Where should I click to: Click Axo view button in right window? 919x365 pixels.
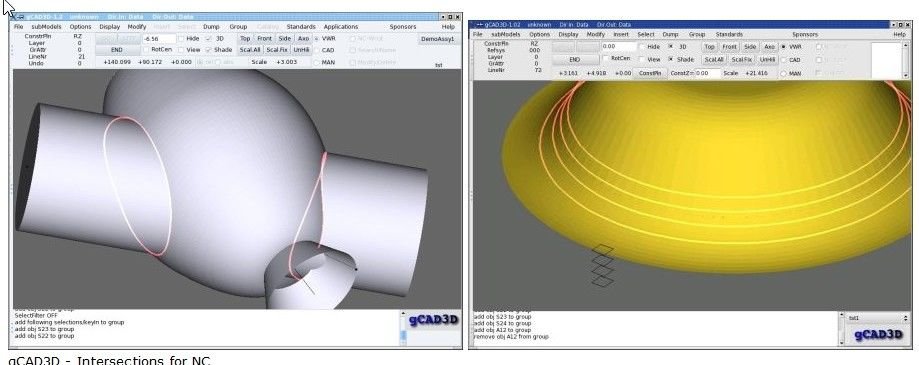point(769,47)
